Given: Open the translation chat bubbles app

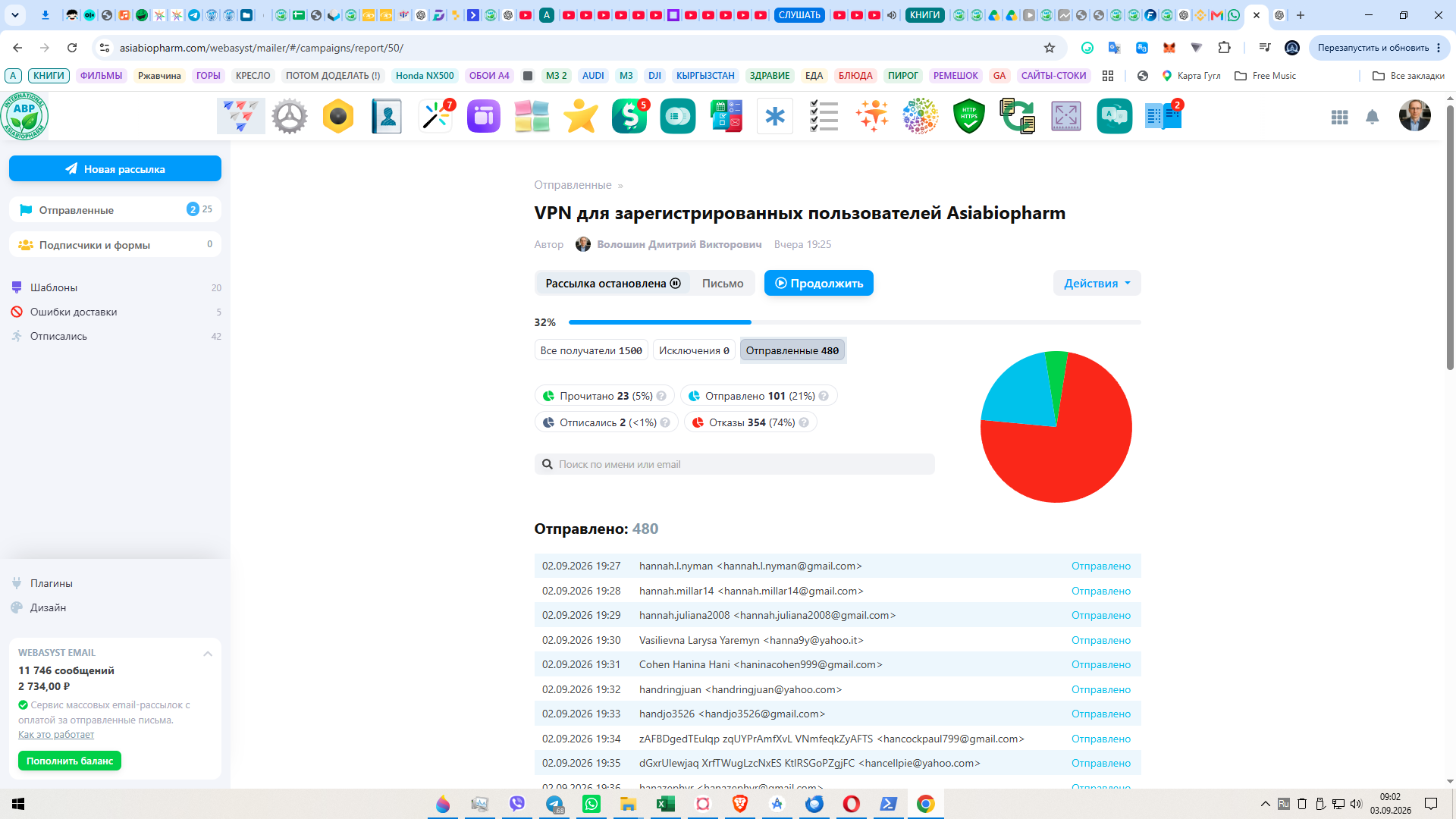Looking at the screenshot, I should 1115,116.
